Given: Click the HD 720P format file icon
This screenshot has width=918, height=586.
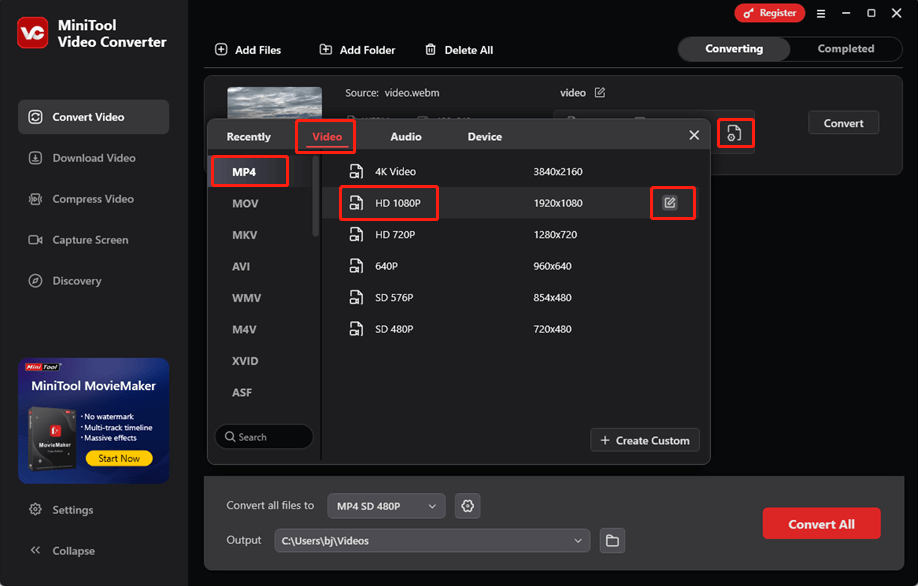Looking at the screenshot, I should coord(356,235).
